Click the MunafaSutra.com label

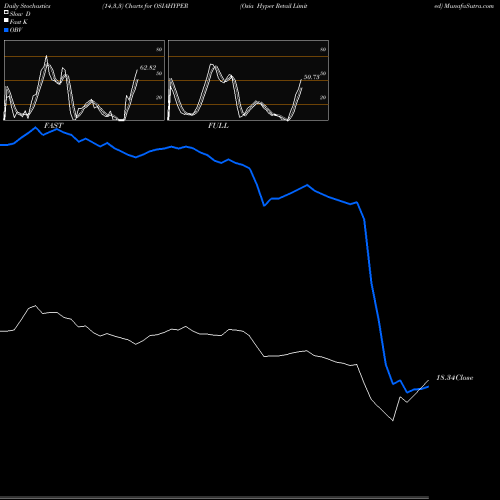[x=469, y=6]
